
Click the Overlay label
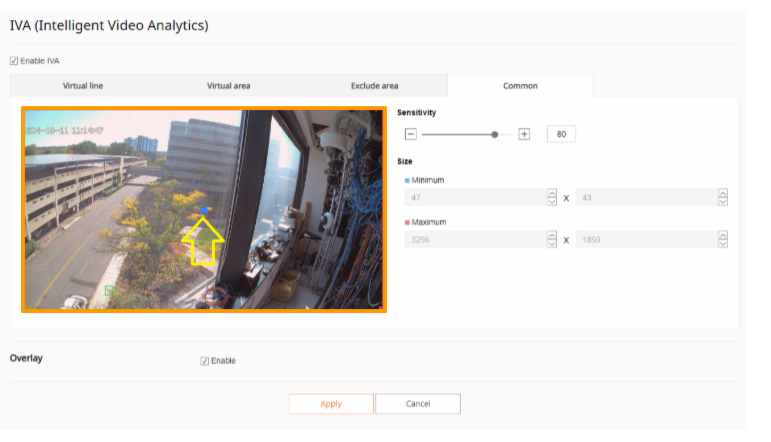point(26,358)
